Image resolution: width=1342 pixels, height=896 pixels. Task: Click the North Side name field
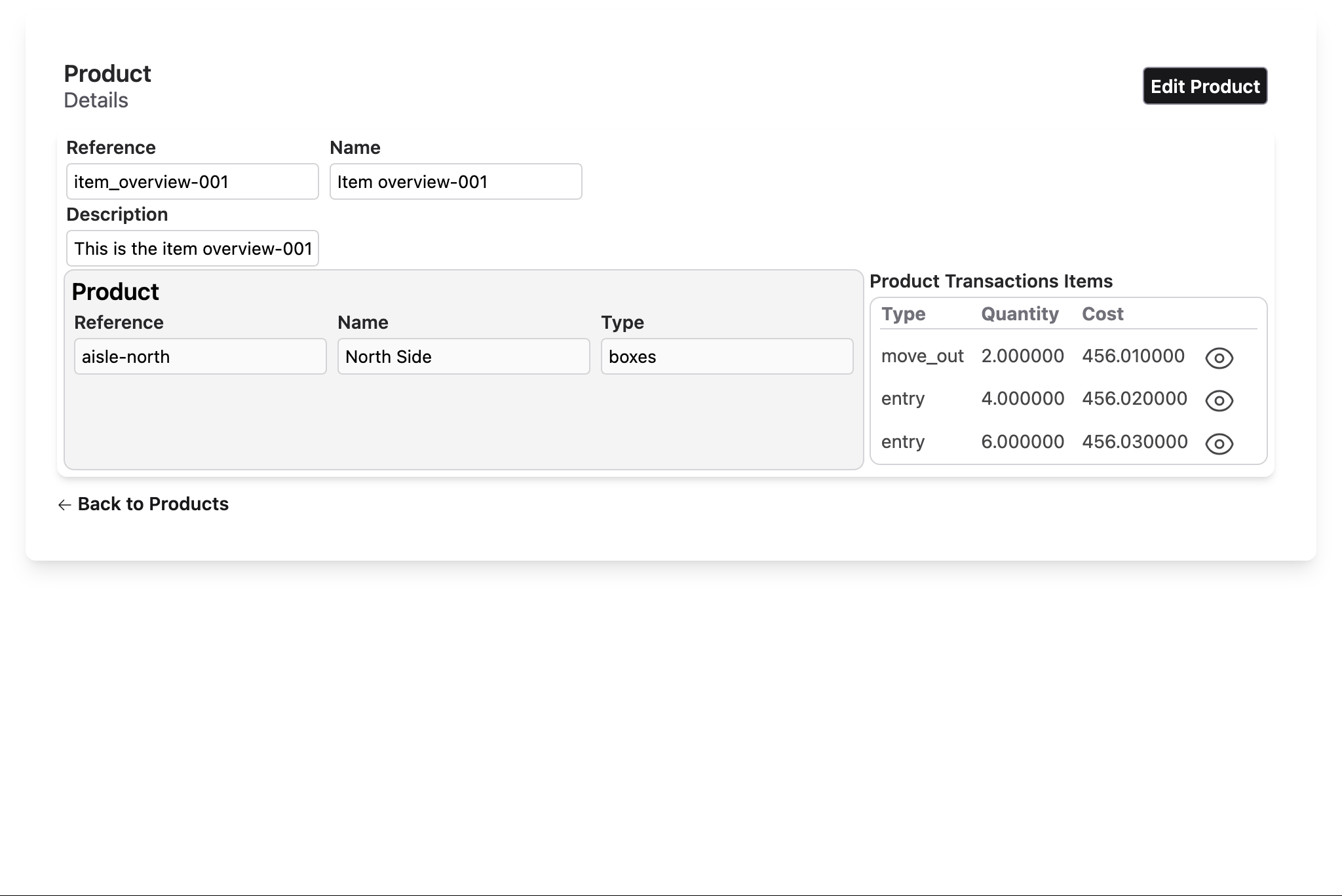click(463, 356)
